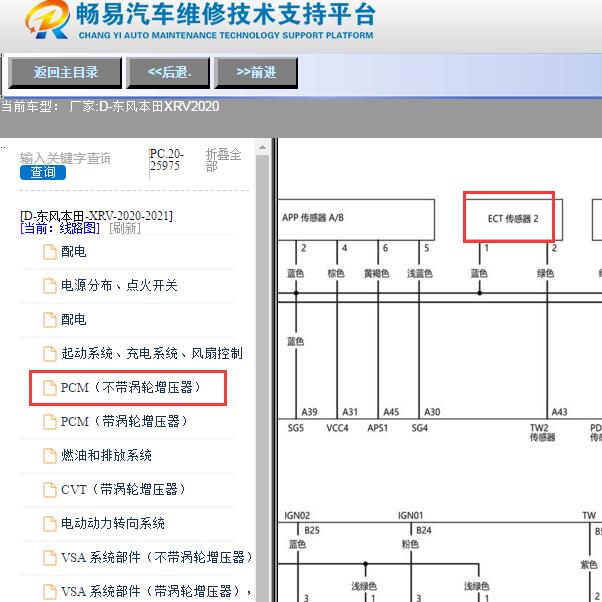
Task: Click the 粉色 wire color label
Action: click(x=410, y=544)
